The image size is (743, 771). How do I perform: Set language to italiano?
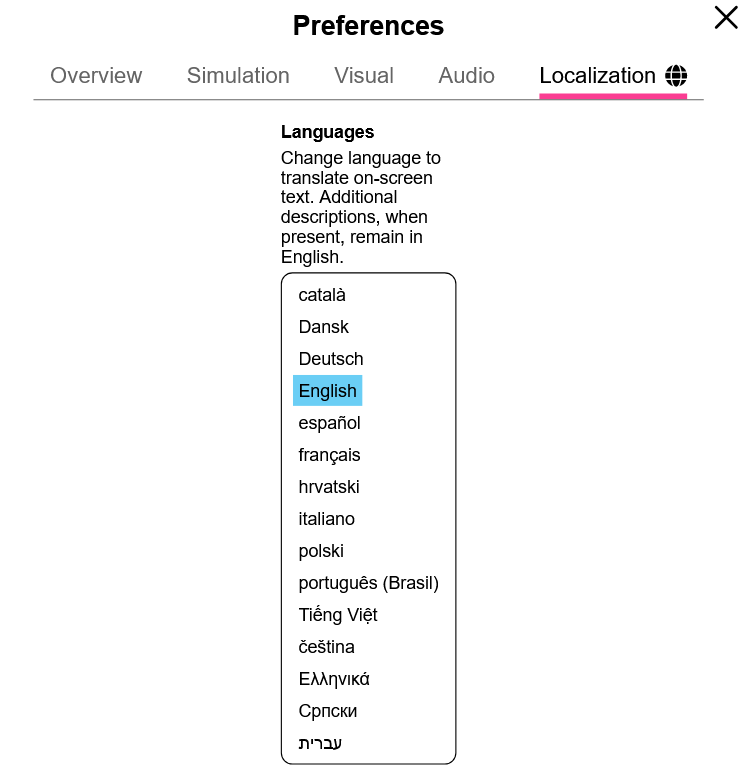(327, 519)
